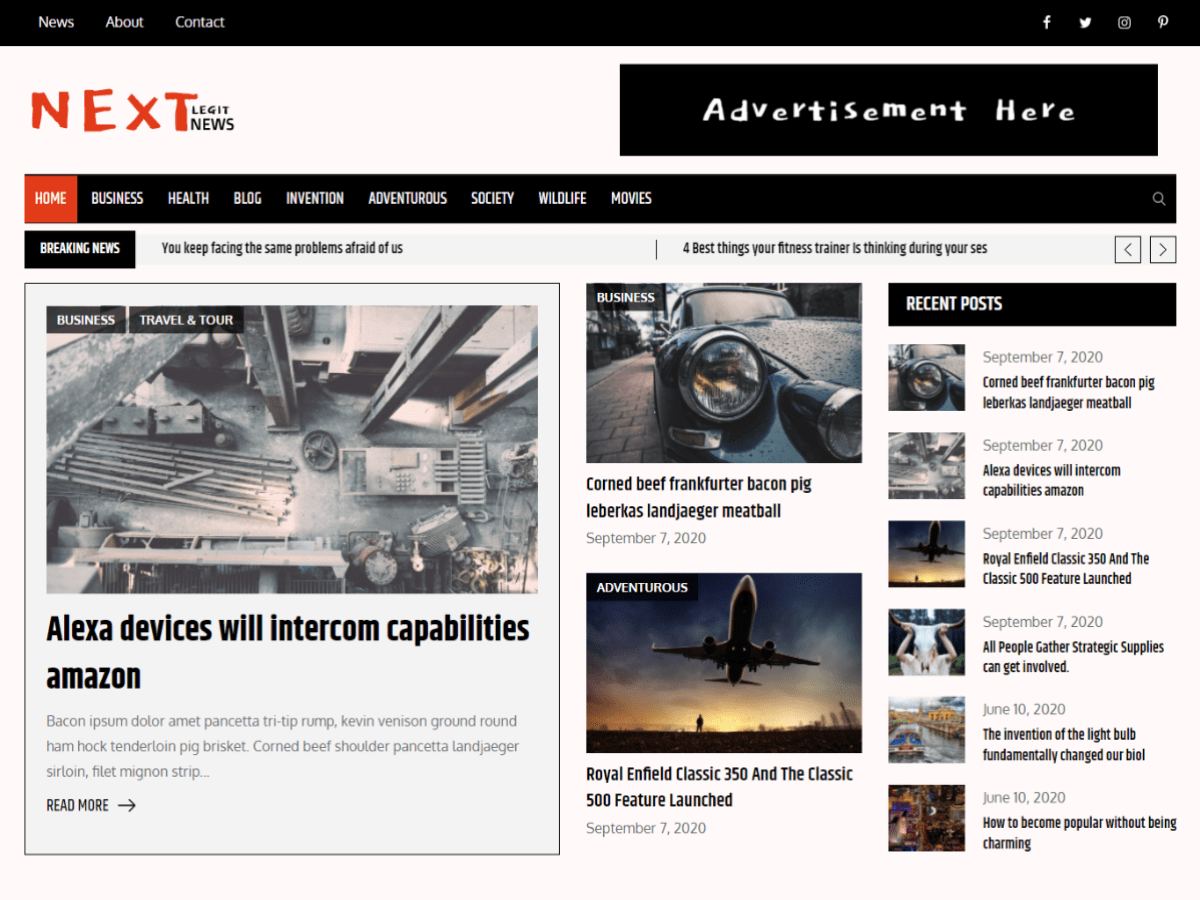The height and width of the screenshot is (900, 1200).
Task: Open the MOVIES section
Action: point(631,198)
